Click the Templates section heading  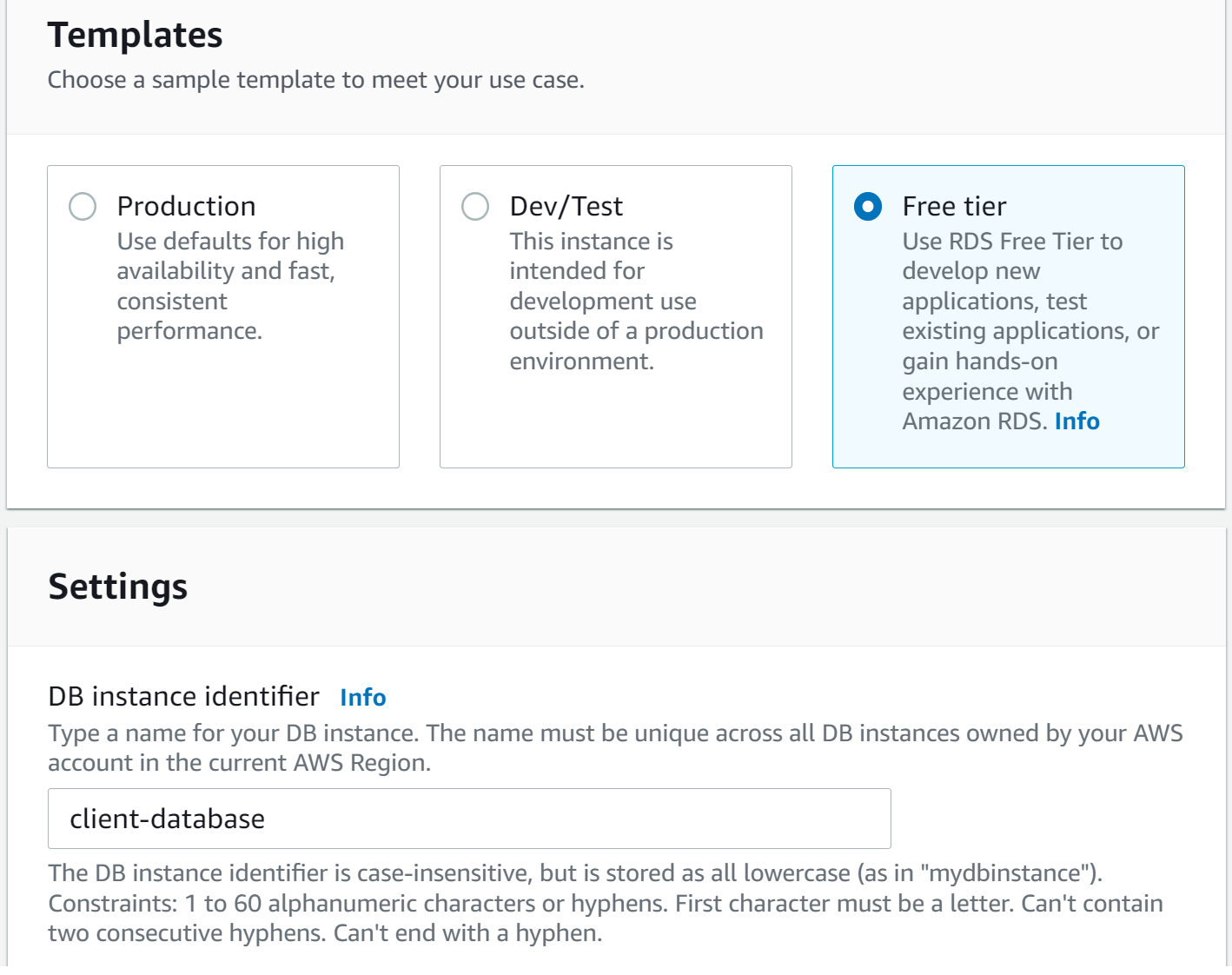coord(135,35)
